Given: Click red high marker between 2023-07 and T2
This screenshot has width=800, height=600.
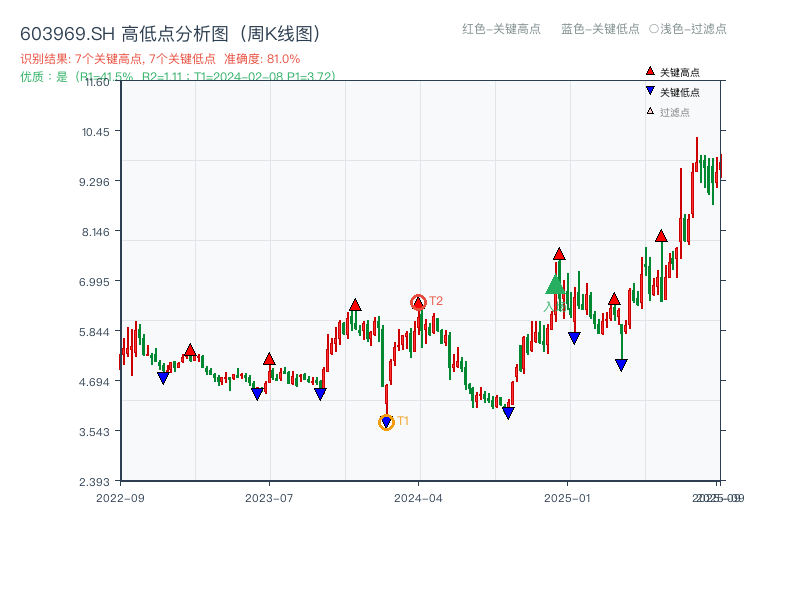Looking at the screenshot, I should [356, 306].
